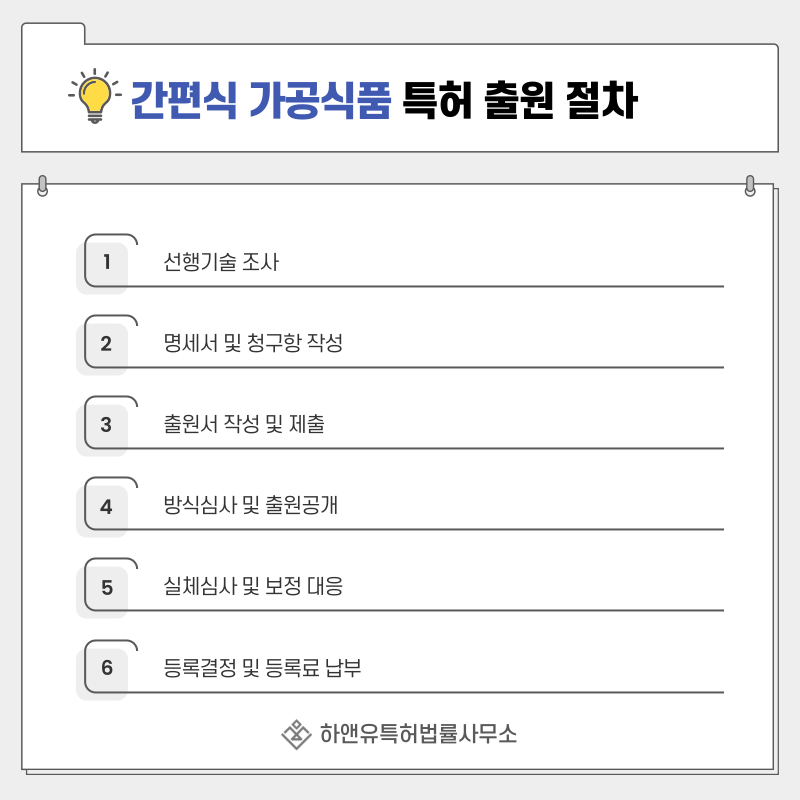Choose the 출원서 작성 및 제출 step
This screenshot has width=800, height=800.
(244, 426)
